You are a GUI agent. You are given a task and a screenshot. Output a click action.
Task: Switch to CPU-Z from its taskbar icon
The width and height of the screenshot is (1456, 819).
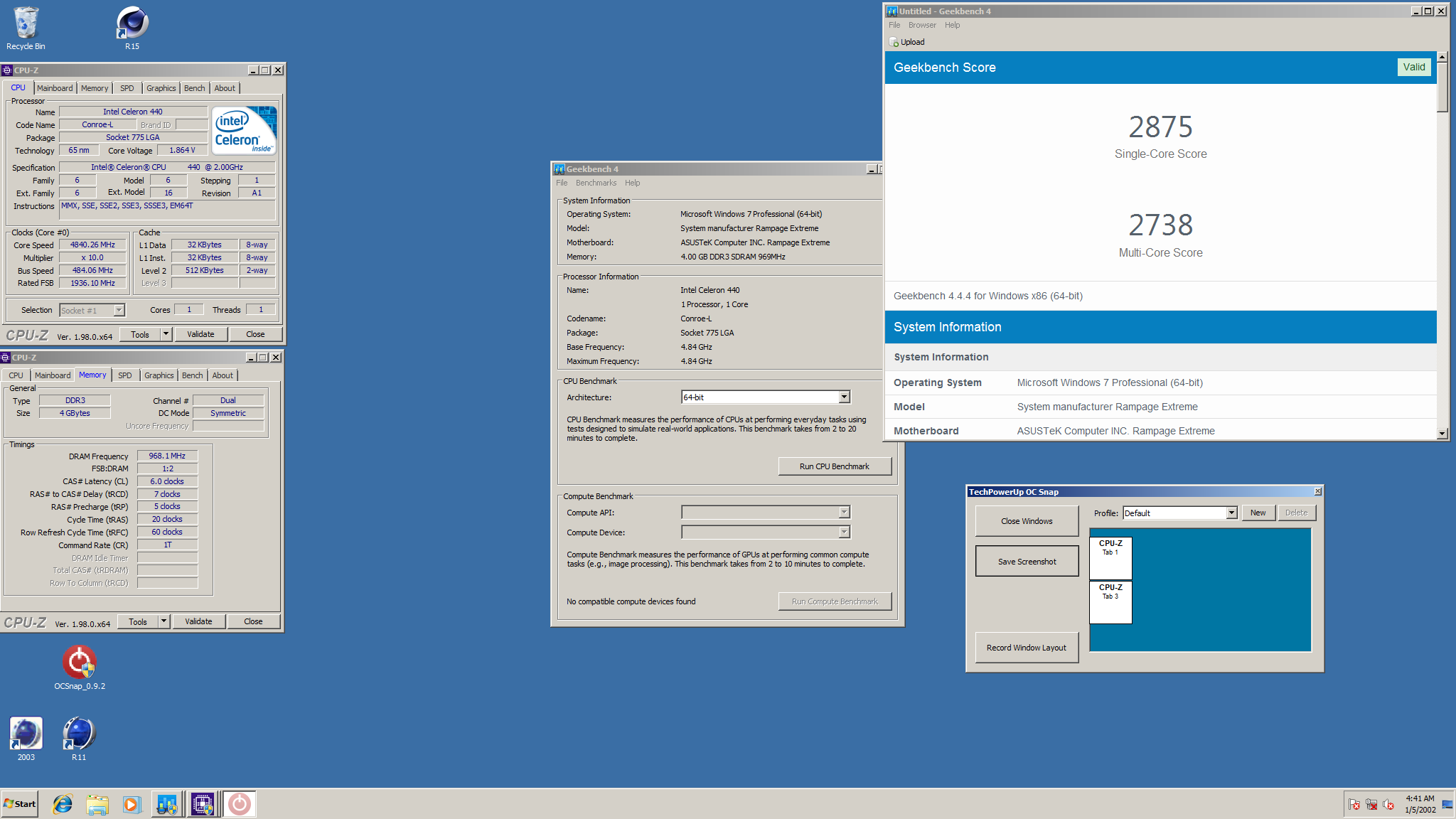click(x=203, y=804)
